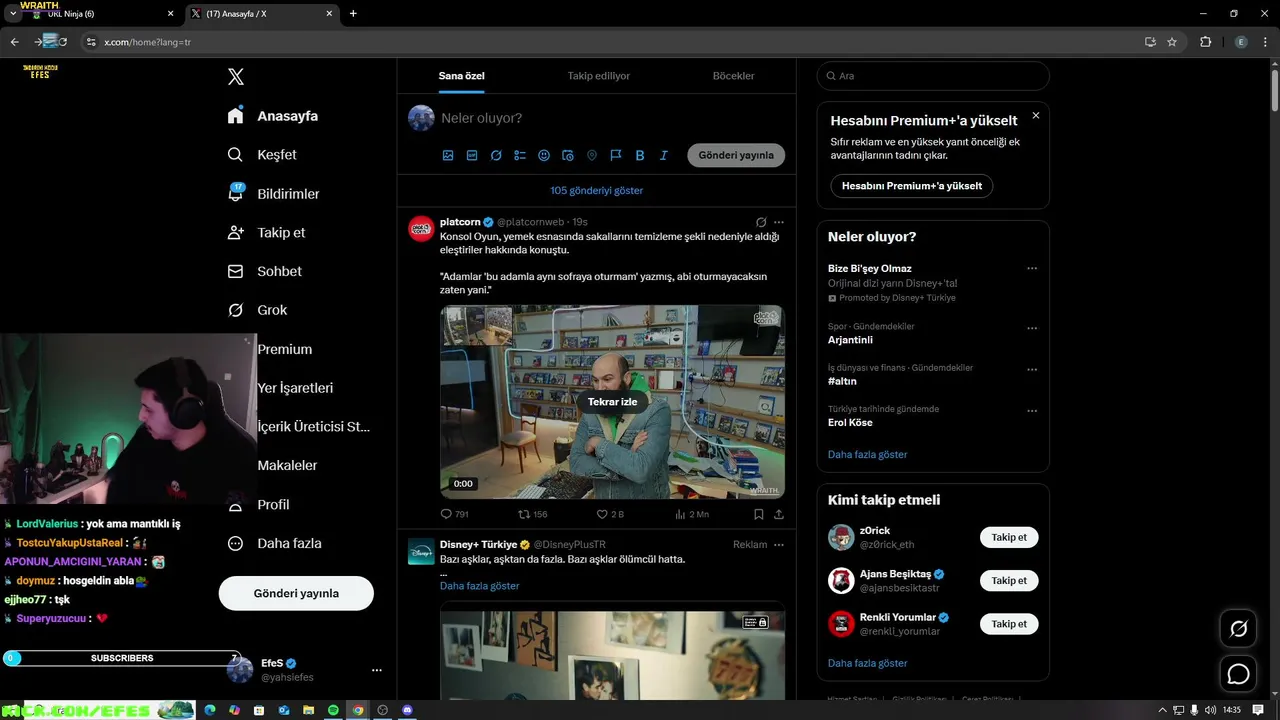Open options for #altın trend

pyautogui.click(x=1032, y=369)
